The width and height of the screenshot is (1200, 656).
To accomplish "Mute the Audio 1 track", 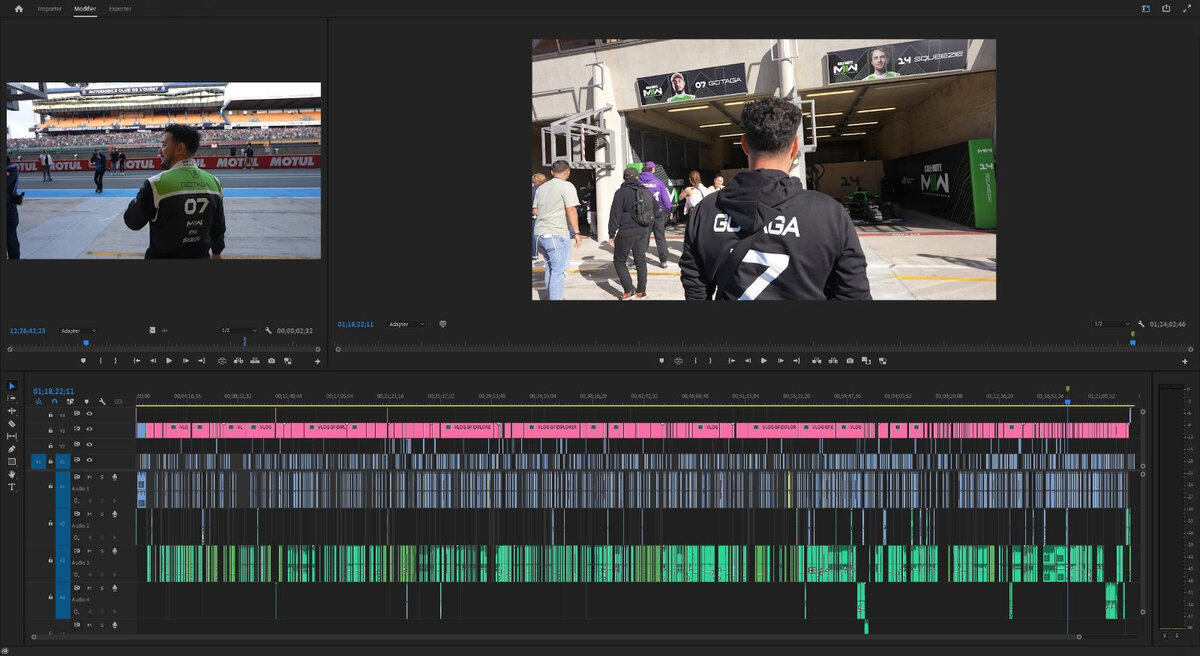I will pos(89,477).
